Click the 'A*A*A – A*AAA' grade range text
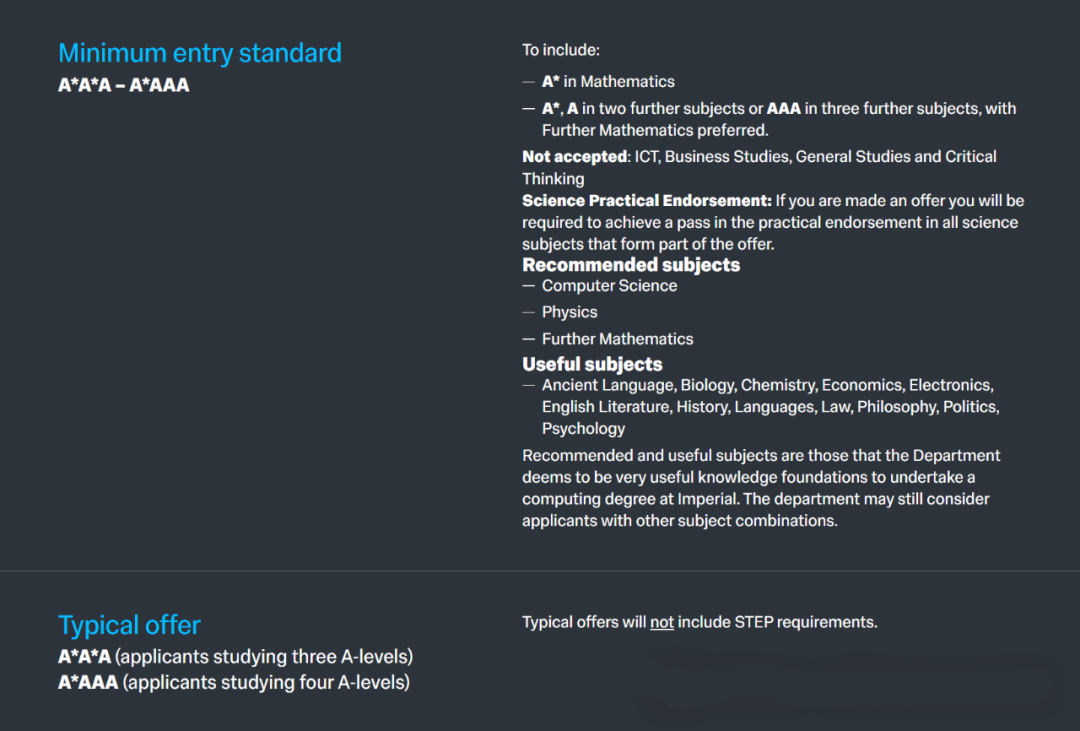This screenshot has width=1080, height=731. point(124,85)
